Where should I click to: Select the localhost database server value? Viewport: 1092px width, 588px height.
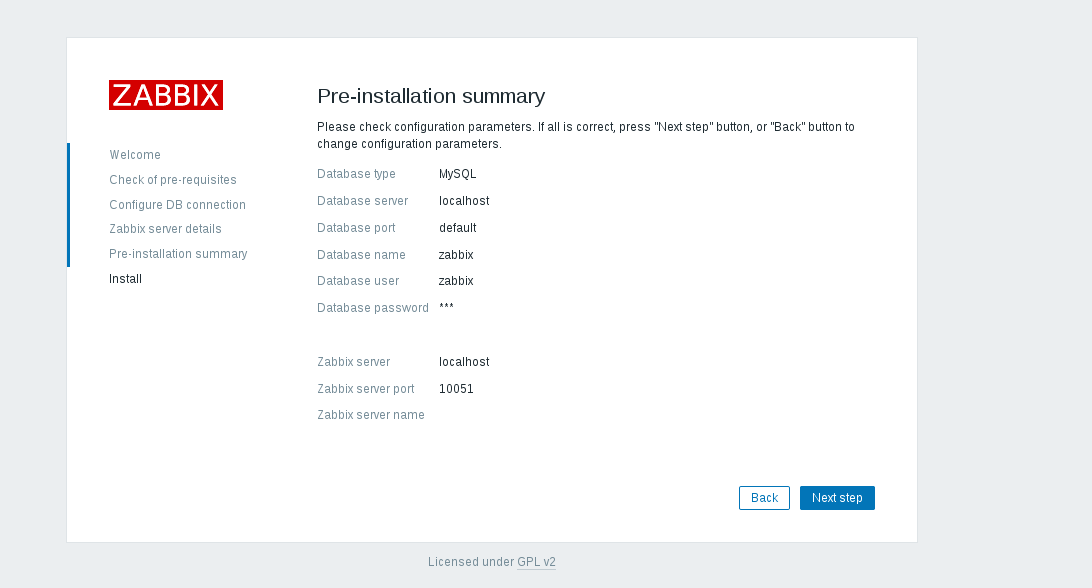464,200
